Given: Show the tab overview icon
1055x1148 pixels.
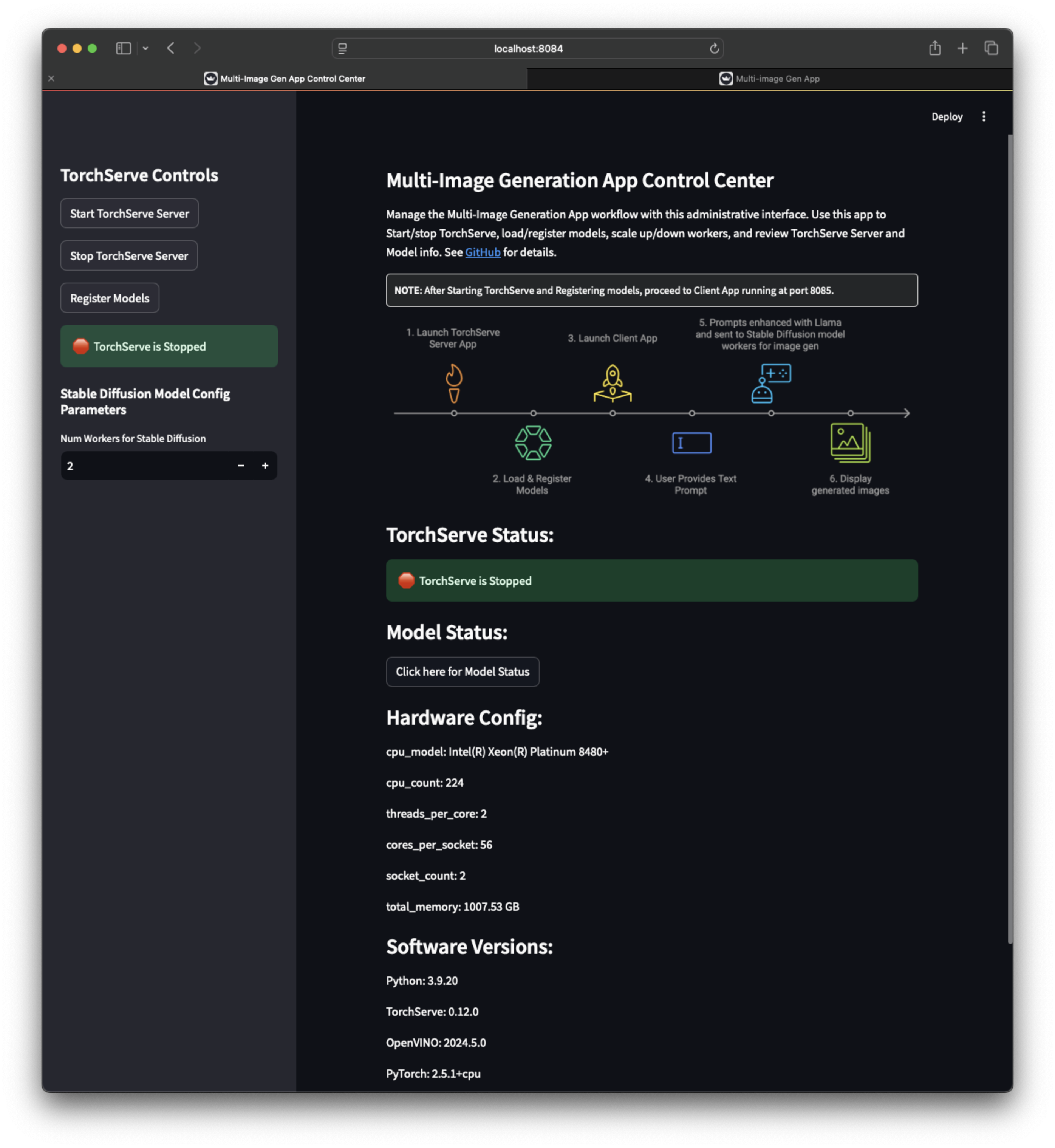Looking at the screenshot, I should 991,48.
